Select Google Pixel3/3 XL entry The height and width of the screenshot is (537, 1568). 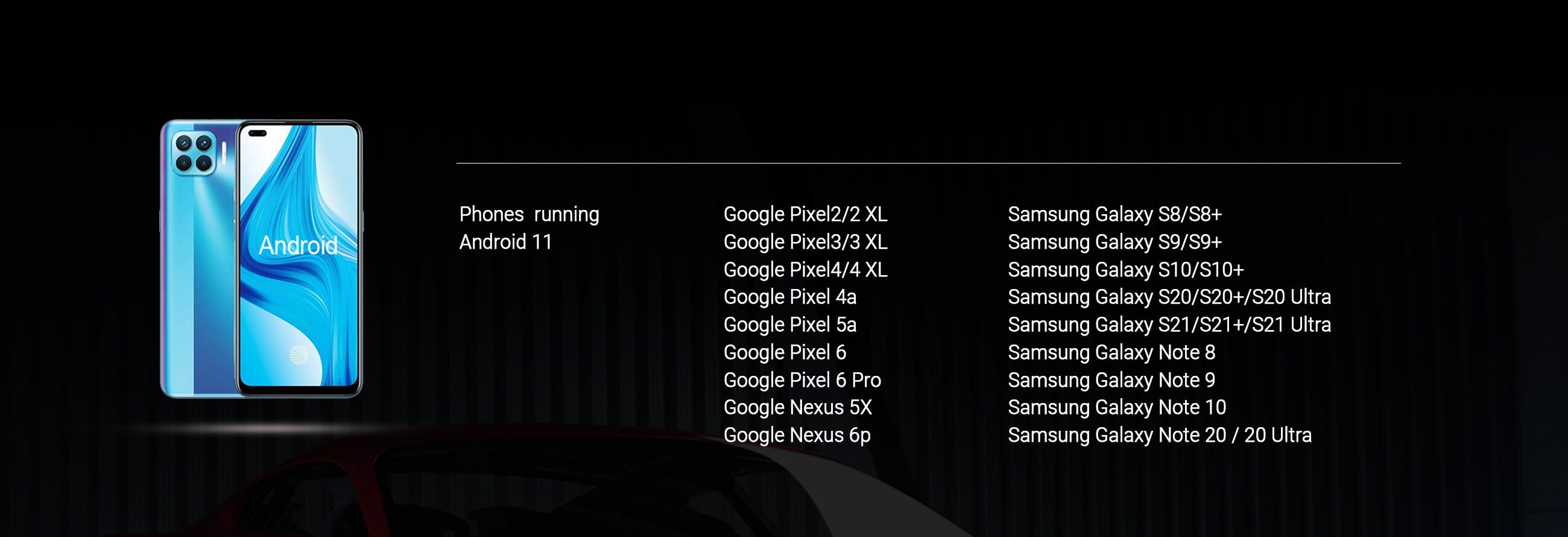coord(805,243)
